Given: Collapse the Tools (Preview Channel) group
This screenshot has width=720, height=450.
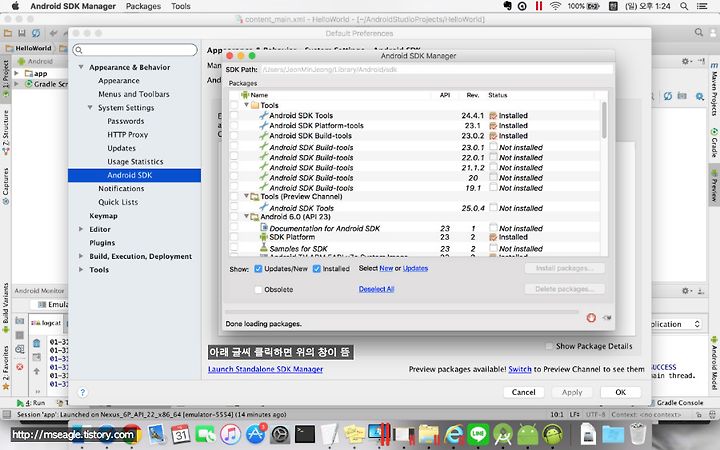Looking at the screenshot, I should [247, 196].
